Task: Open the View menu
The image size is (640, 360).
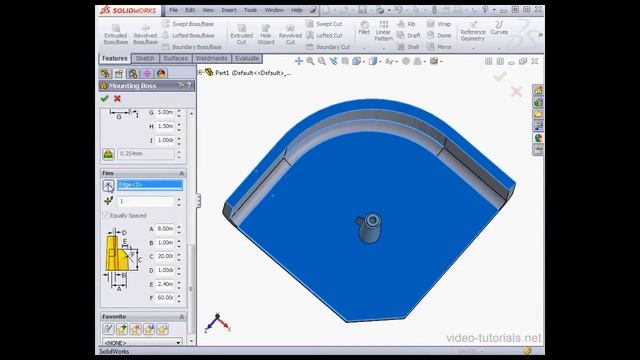Action: pyautogui.click(x=208, y=10)
